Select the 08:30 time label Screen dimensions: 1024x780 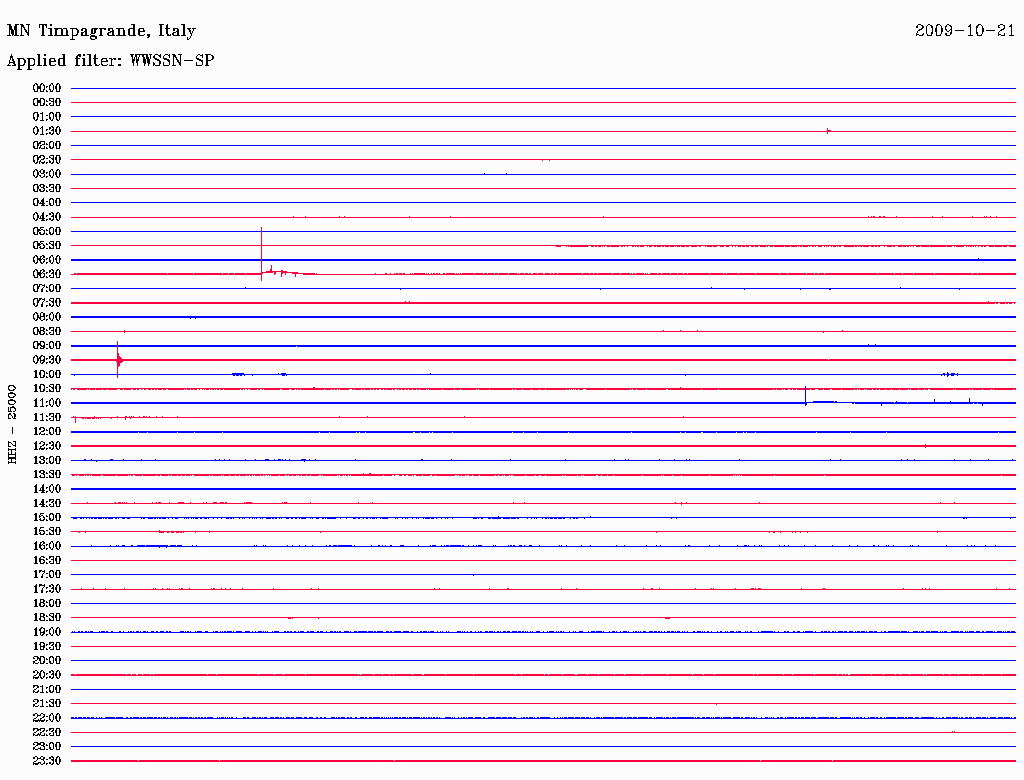pos(47,331)
